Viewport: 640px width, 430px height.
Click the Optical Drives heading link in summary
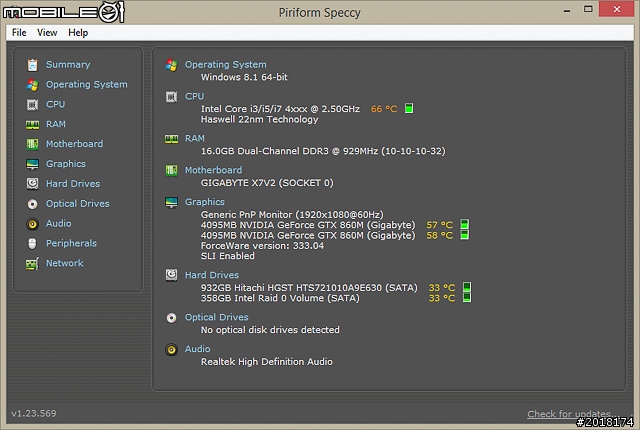(217, 317)
